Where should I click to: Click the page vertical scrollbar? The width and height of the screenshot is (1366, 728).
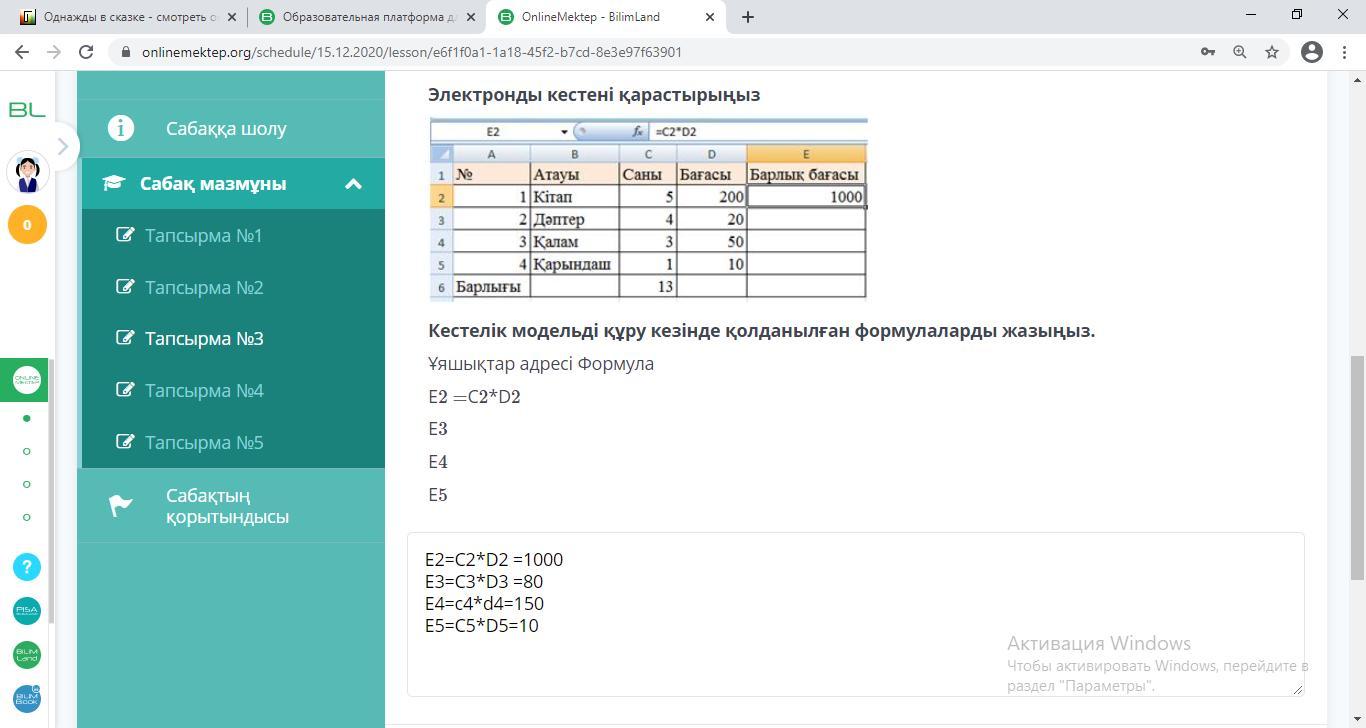1357,466
